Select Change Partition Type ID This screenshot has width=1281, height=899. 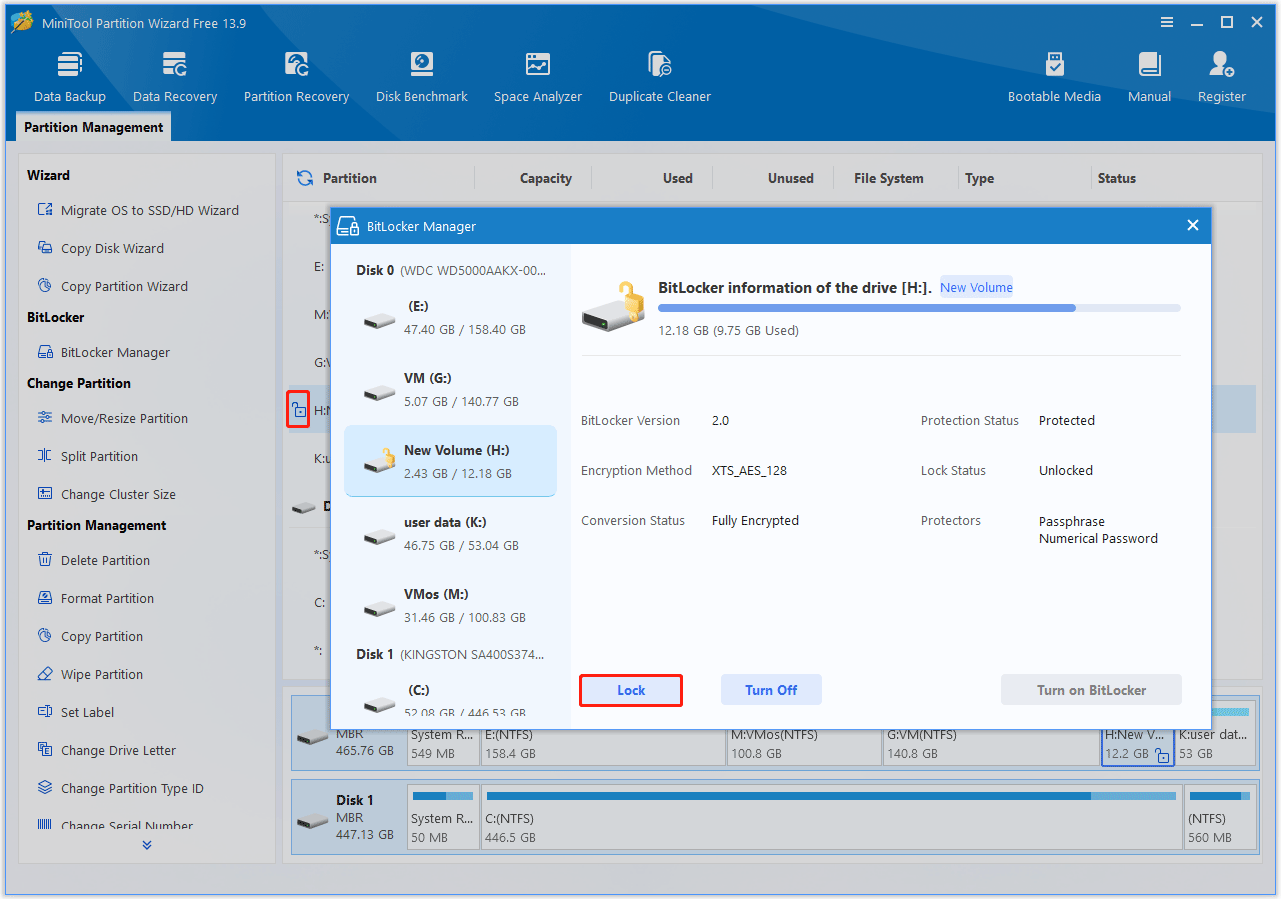[120, 788]
